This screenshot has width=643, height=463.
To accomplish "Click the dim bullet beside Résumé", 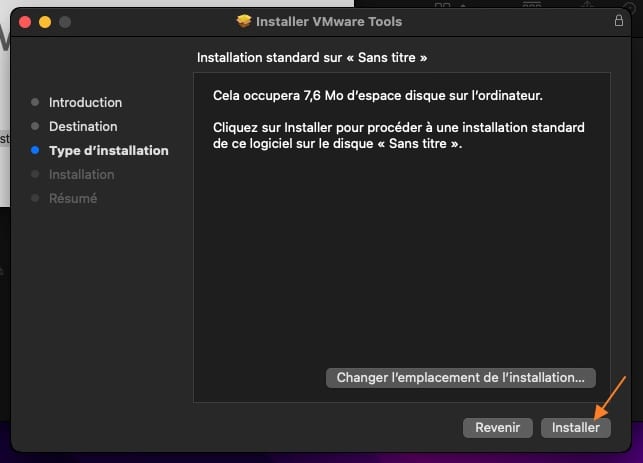I will 35,198.
